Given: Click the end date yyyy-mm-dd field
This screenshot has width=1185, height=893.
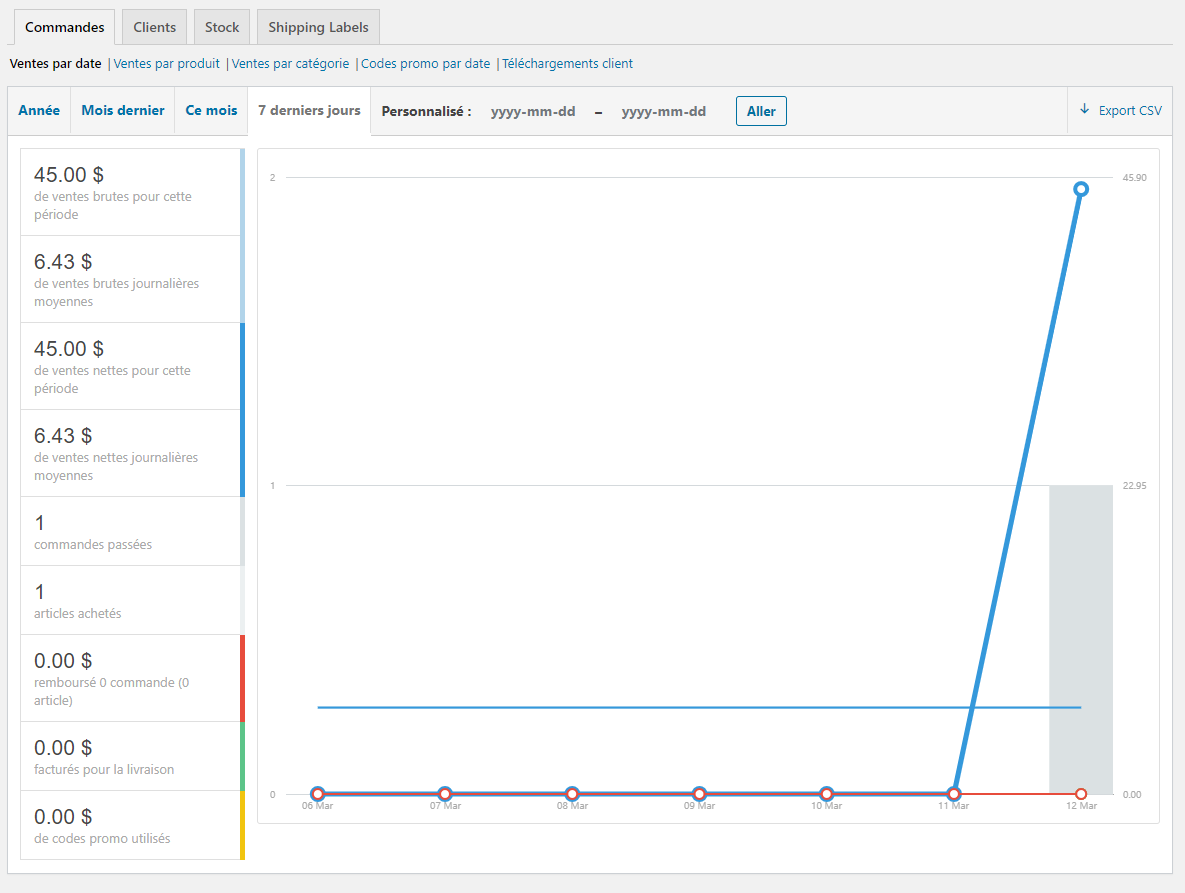Looking at the screenshot, I should [x=664, y=112].
